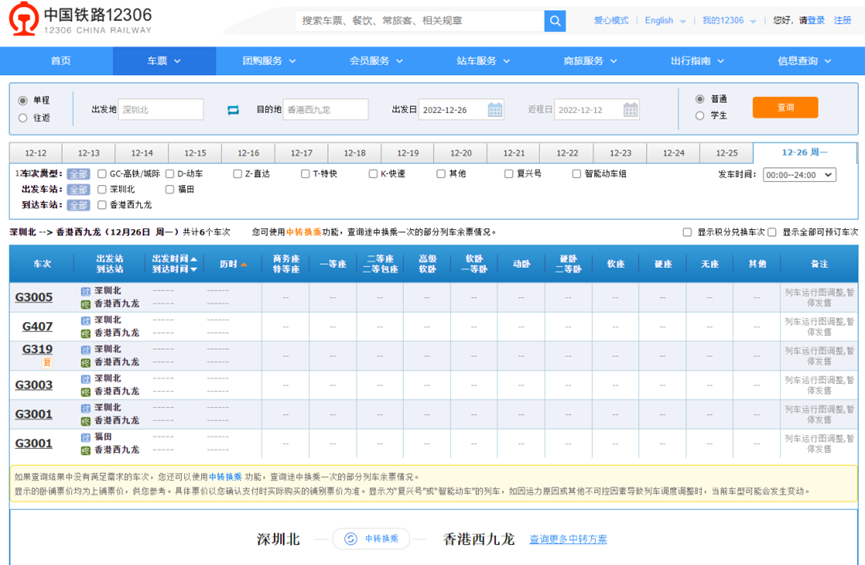This screenshot has width=865, height=565.
Task: Expand the 车票 navigation menu
Action: (x=163, y=61)
